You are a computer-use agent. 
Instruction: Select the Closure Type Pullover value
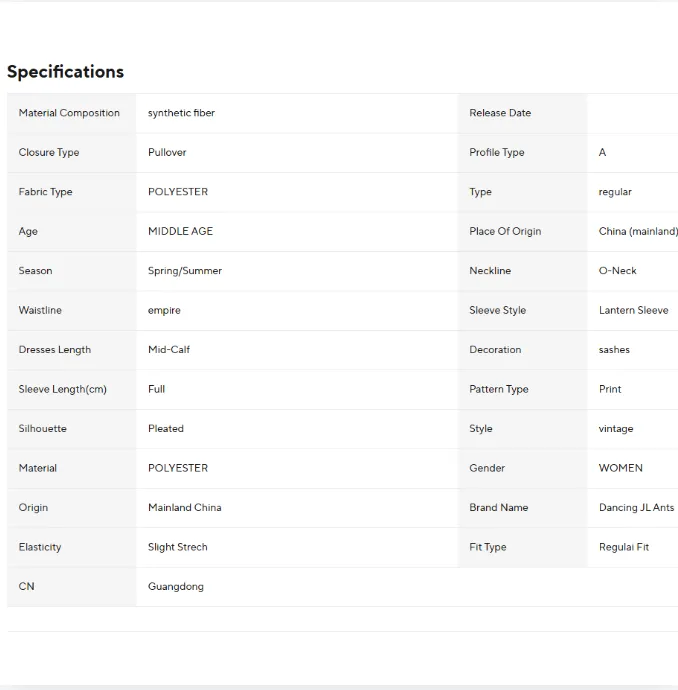coord(167,152)
